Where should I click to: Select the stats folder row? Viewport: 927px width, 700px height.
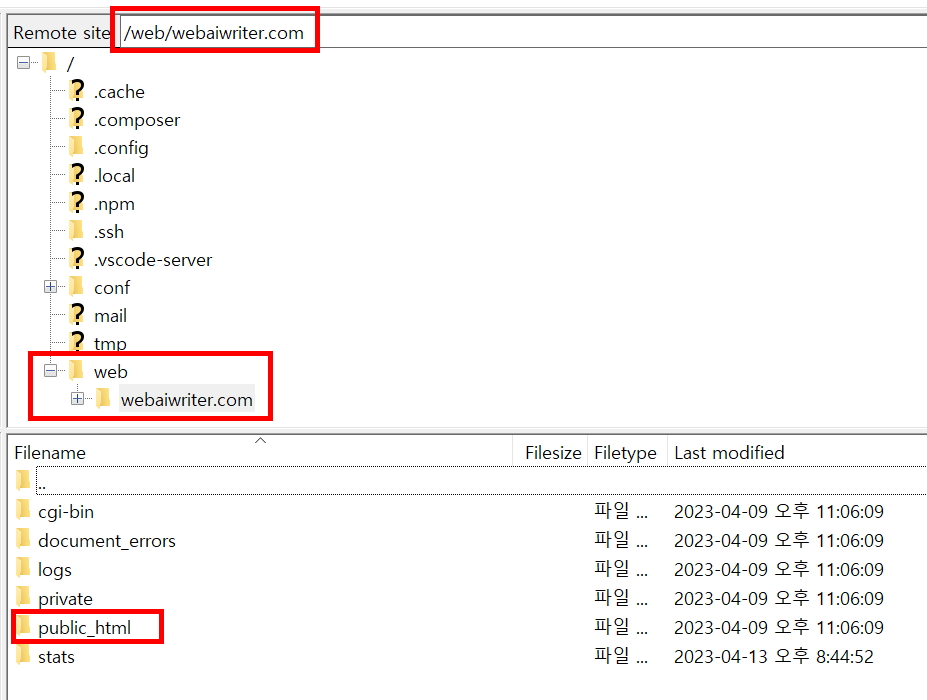pos(467,656)
